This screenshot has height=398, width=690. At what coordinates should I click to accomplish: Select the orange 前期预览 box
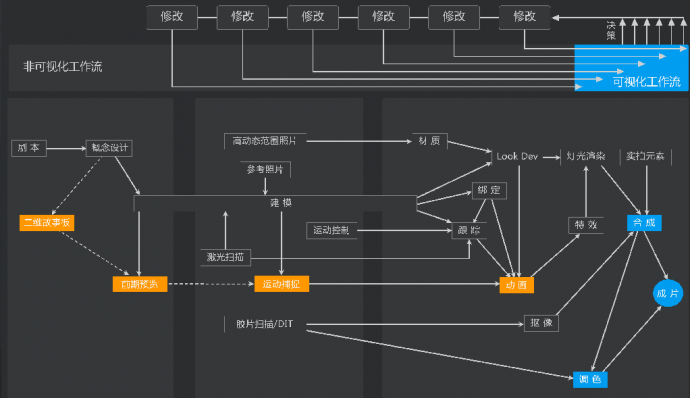(140, 284)
